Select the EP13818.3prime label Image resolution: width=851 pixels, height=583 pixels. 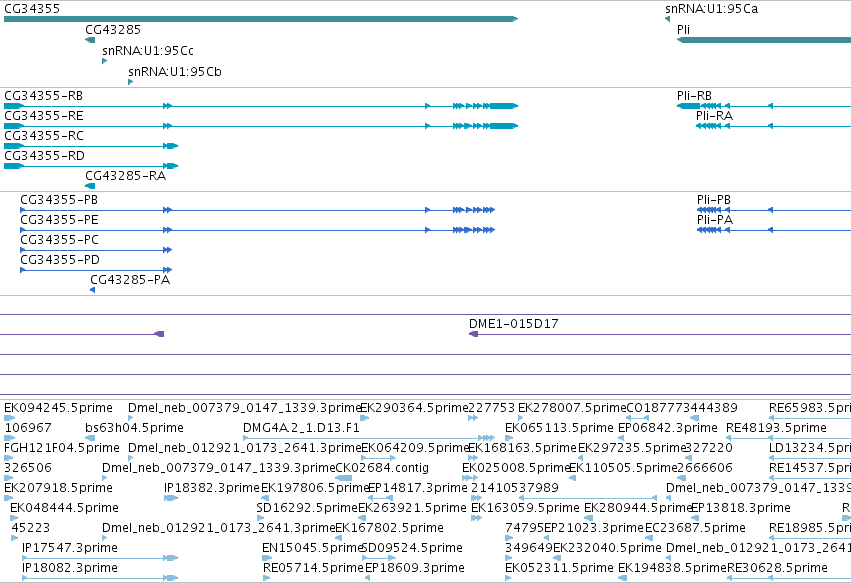[740, 508]
